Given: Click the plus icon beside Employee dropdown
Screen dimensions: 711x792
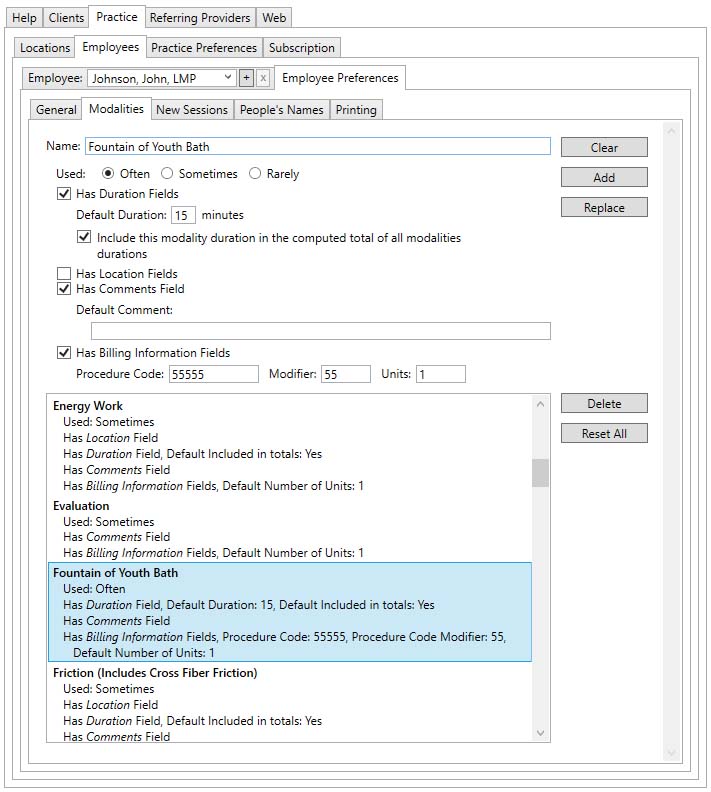Looking at the screenshot, I should click(x=246, y=78).
